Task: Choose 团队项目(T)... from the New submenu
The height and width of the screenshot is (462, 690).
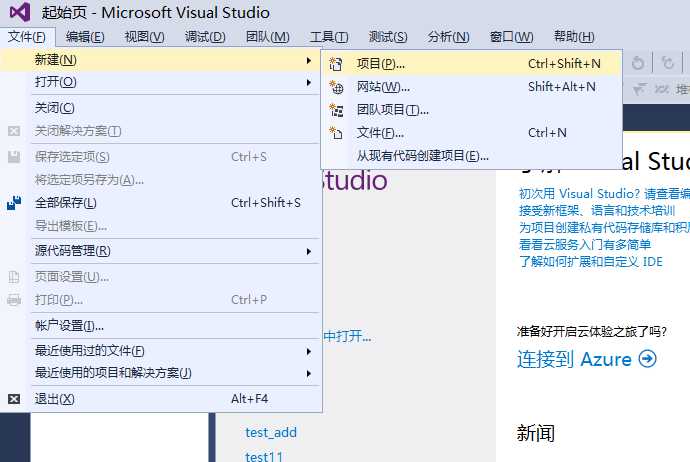Action: point(472,110)
